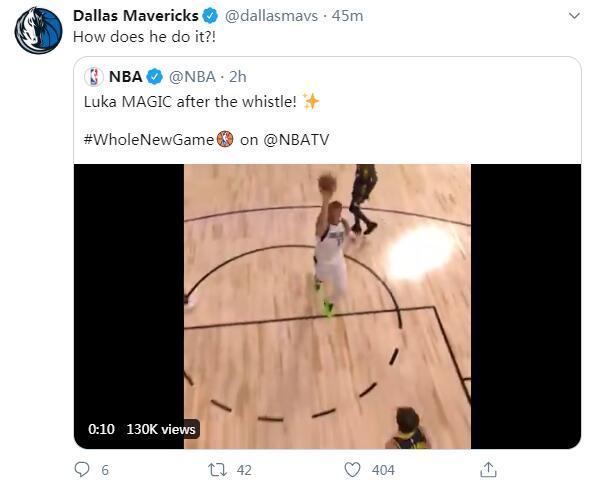Click the Dallas Mavericks verified badge
590x487 pixels.
click(210, 16)
